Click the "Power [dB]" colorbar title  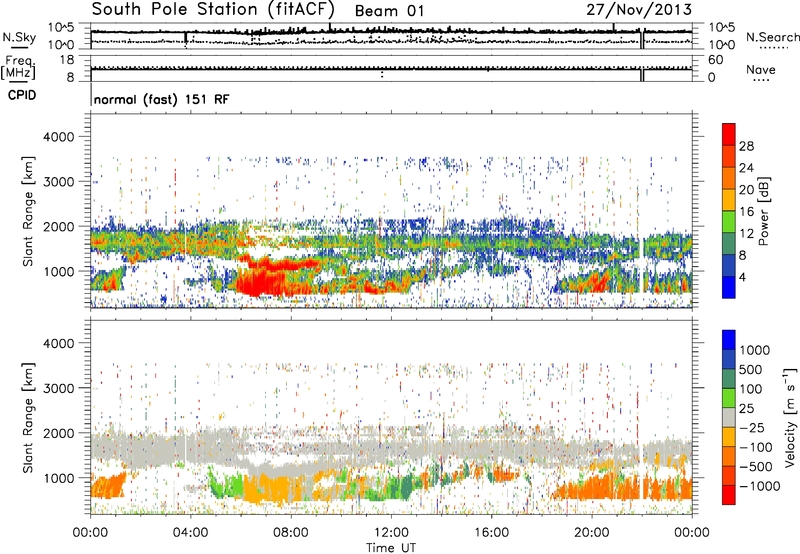[763, 211]
